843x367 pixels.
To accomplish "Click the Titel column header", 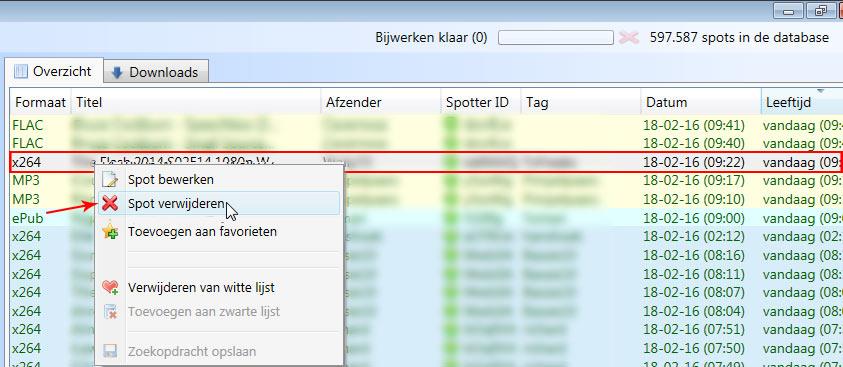I will [x=196, y=102].
